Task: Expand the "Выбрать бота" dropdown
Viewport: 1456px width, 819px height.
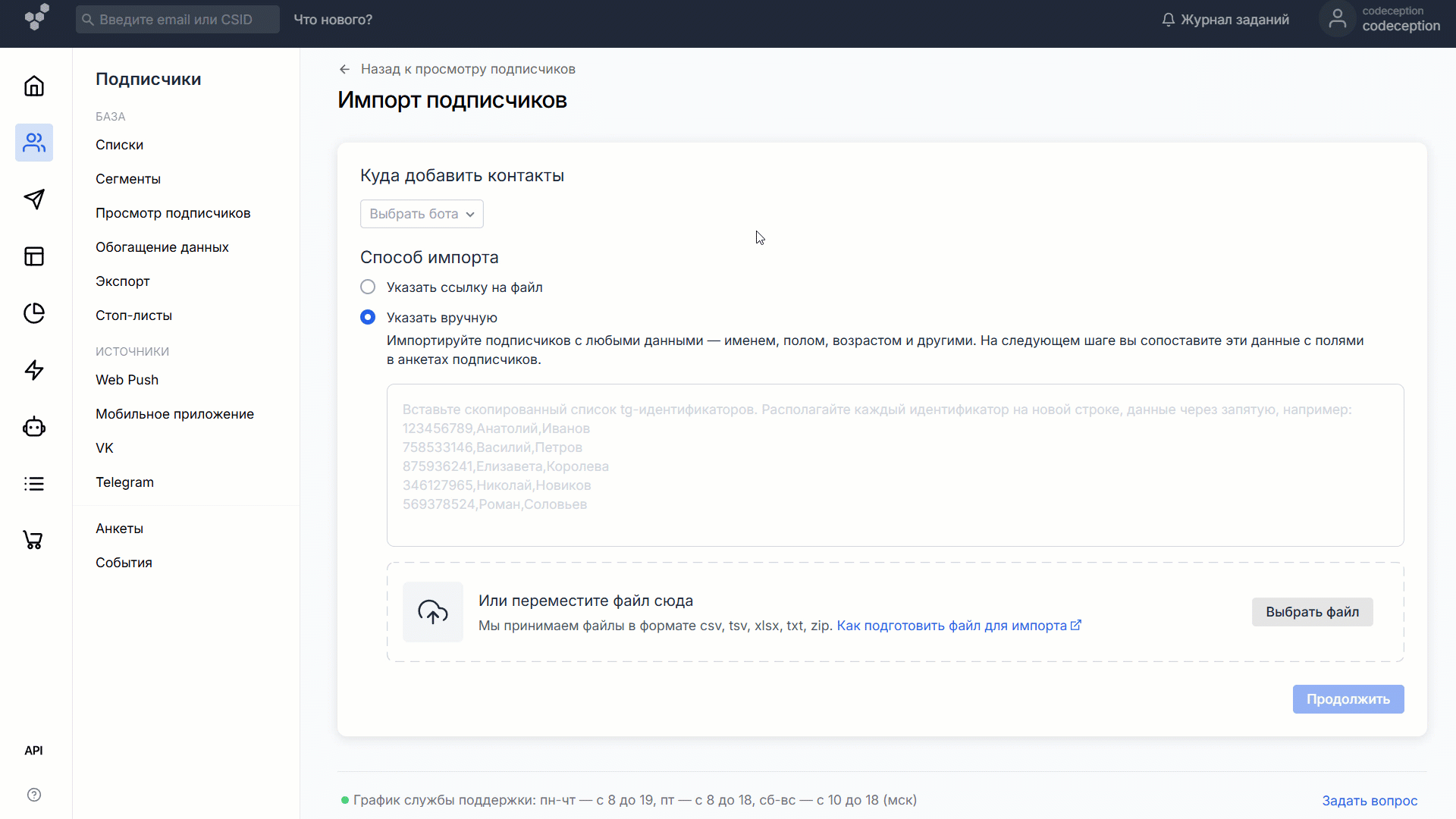Action: [x=422, y=214]
